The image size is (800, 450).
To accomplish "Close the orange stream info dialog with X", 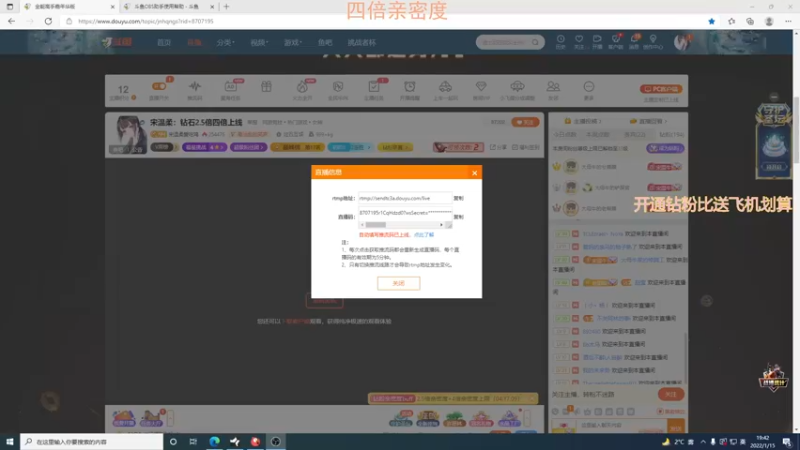I will [x=474, y=173].
